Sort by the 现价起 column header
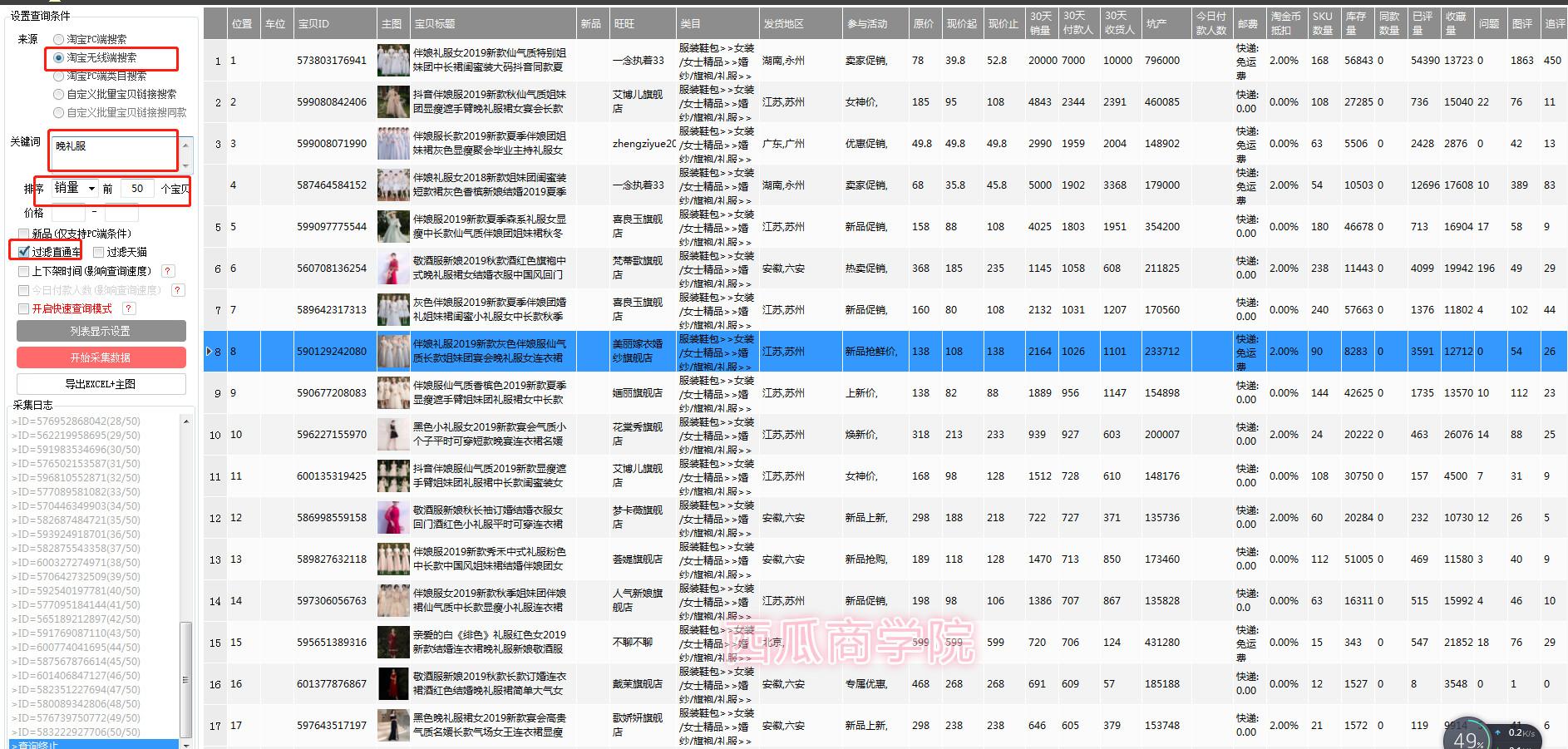Viewport: 1568px width, 749px height. [963, 24]
